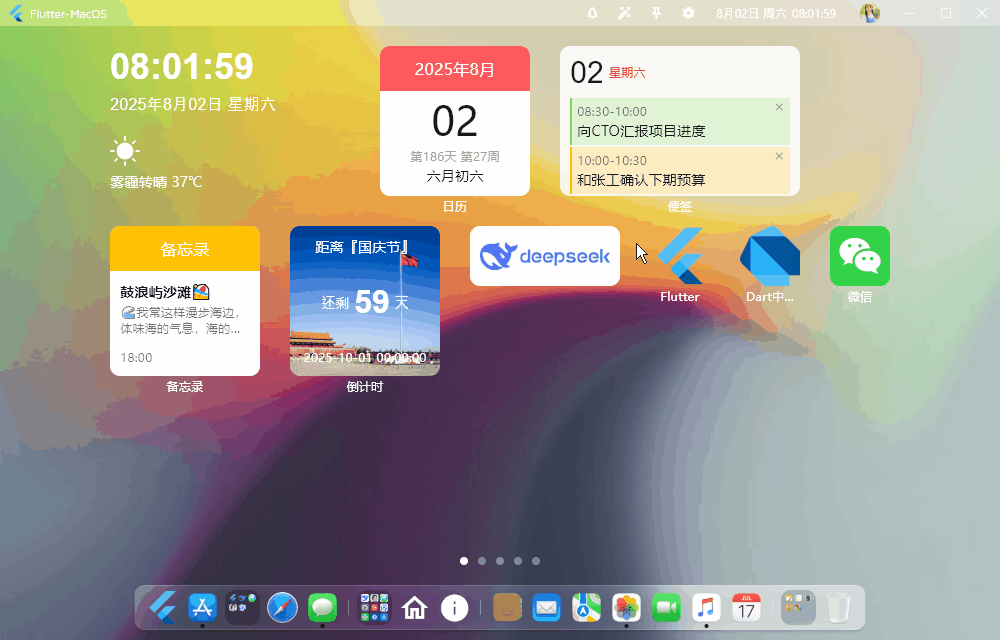
Task: Click the notification bell icon
Action: (x=593, y=13)
